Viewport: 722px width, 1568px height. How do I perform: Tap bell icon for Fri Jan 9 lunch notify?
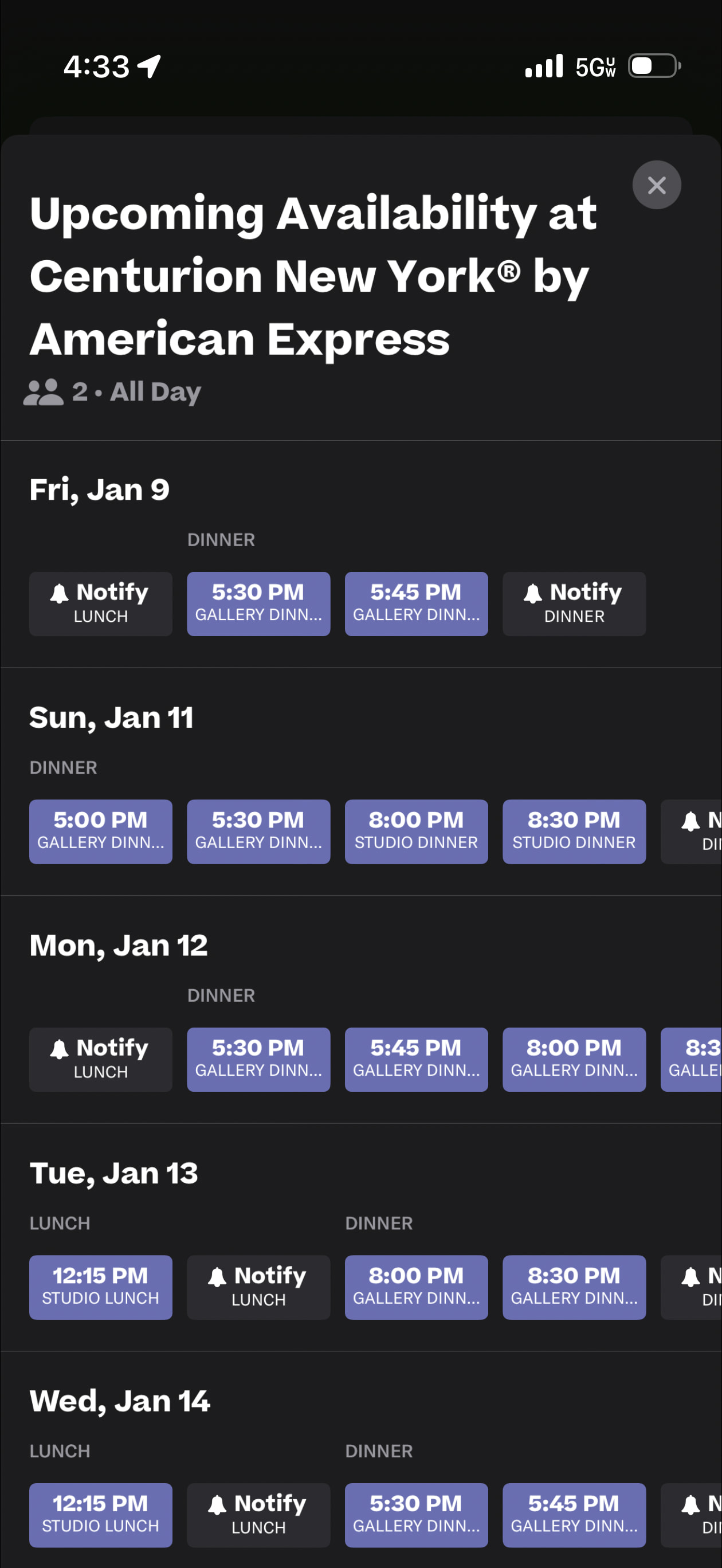(x=59, y=593)
